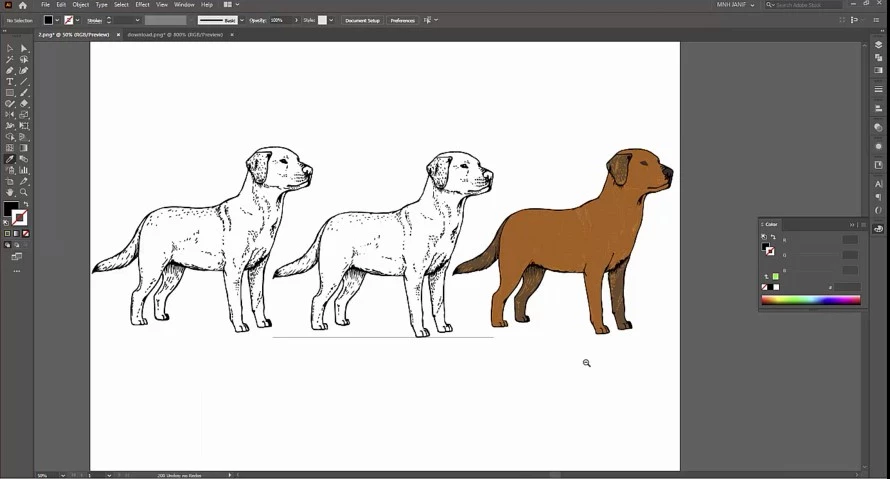Viewport: 890px width, 479px height.
Task: Swap fill and stroke in toolbar
Action: pyautogui.click(x=26, y=204)
